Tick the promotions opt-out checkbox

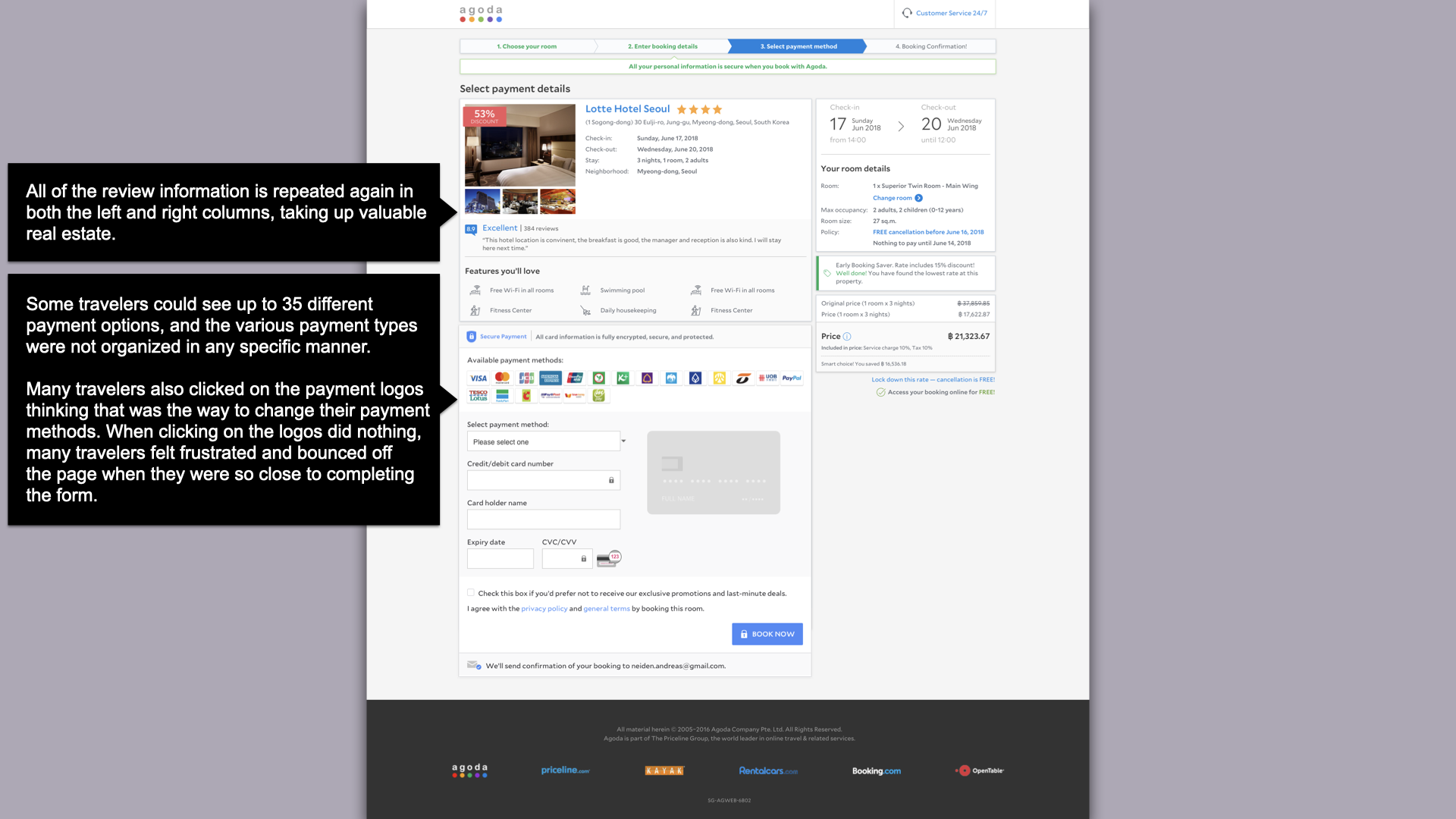pos(471,593)
